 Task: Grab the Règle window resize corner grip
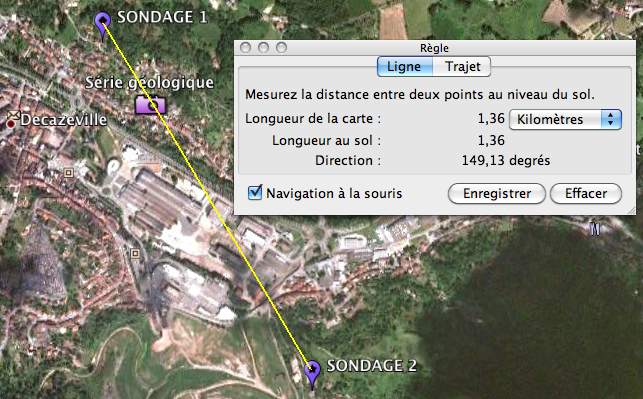pyautogui.click(x=631, y=210)
